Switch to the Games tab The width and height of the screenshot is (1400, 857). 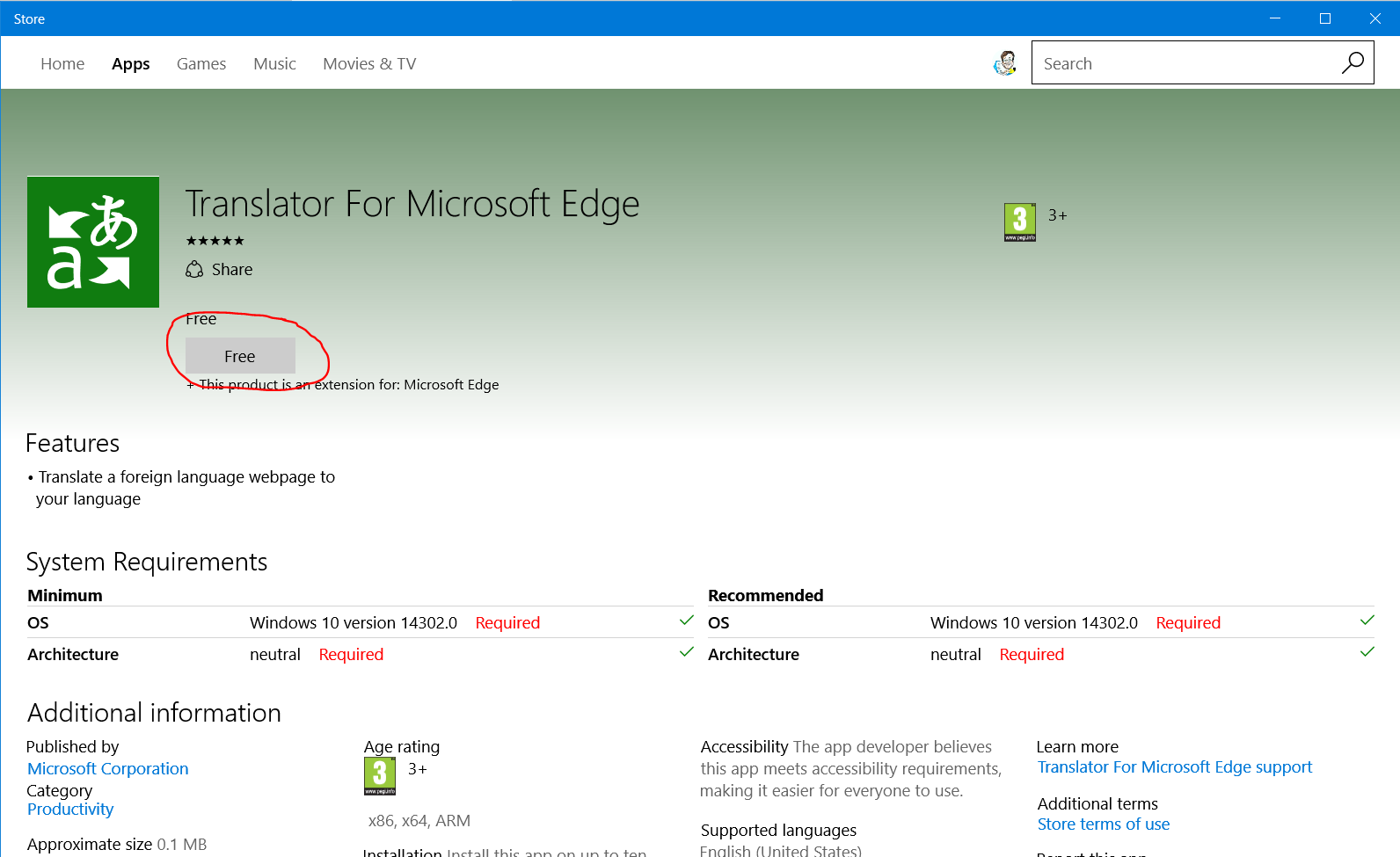click(201, 64)
